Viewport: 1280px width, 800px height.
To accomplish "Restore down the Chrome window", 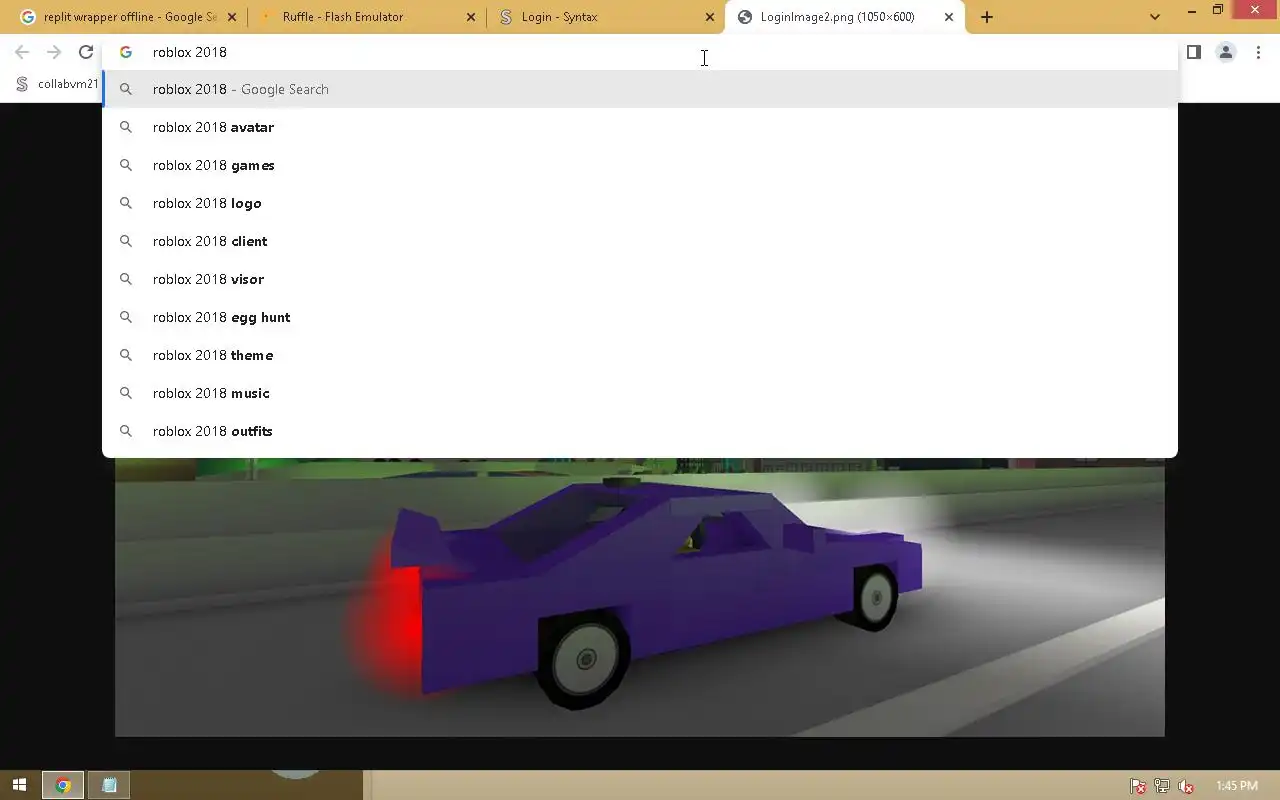I will coord(1218,10).
